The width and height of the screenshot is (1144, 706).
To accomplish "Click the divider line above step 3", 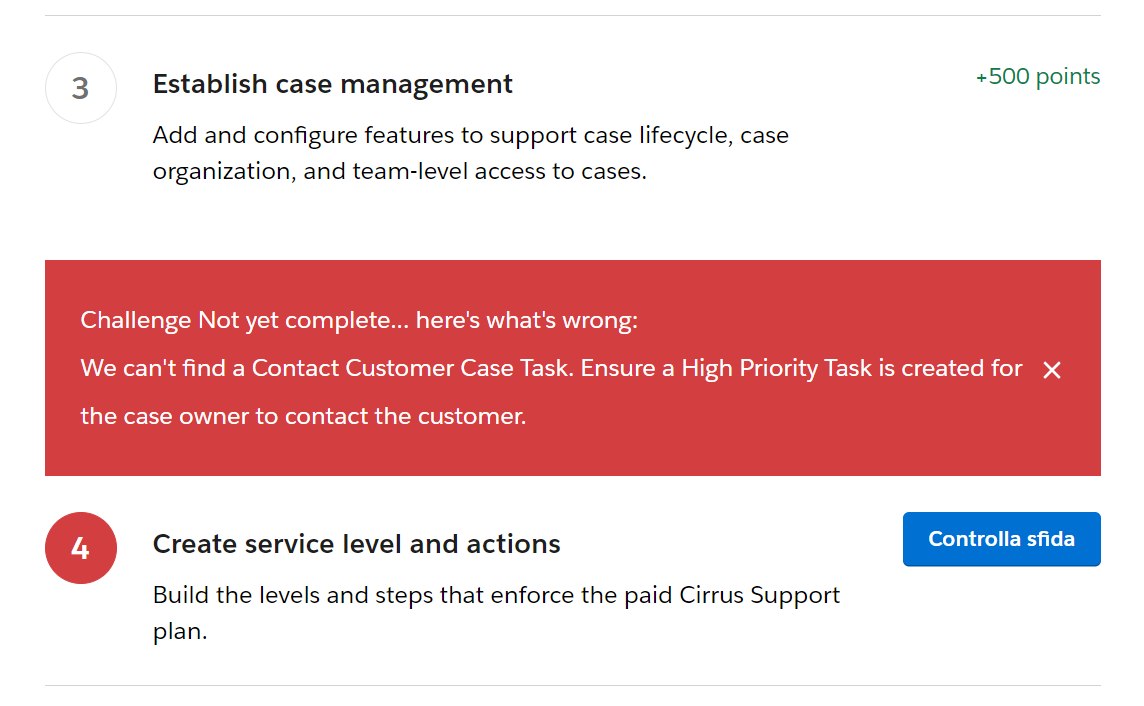I will point(572,15).
